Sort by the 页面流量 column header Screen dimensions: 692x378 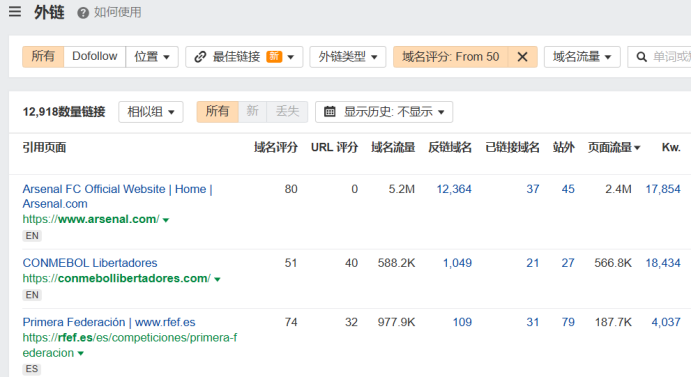point(614,148)
